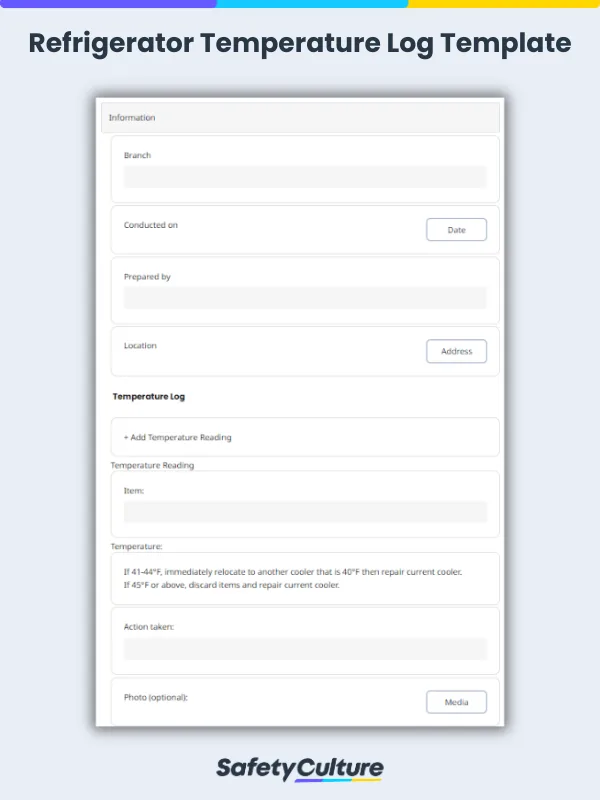Click the Refrigerator Temperature Log Template title
Viewport: 600px width, 800px height.
[300, 44]
